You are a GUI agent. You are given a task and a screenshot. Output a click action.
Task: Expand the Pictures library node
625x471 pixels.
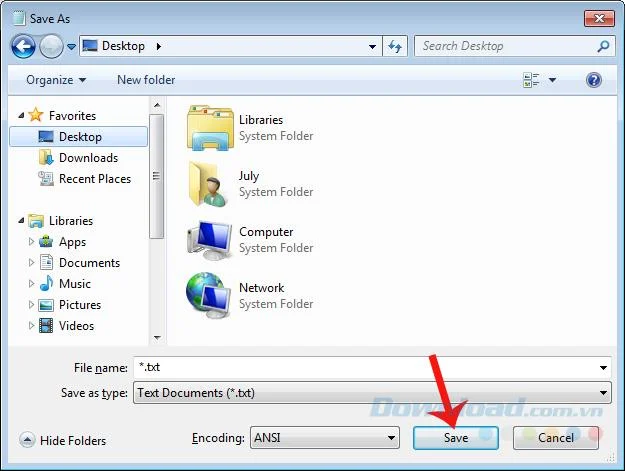[31, 304]
